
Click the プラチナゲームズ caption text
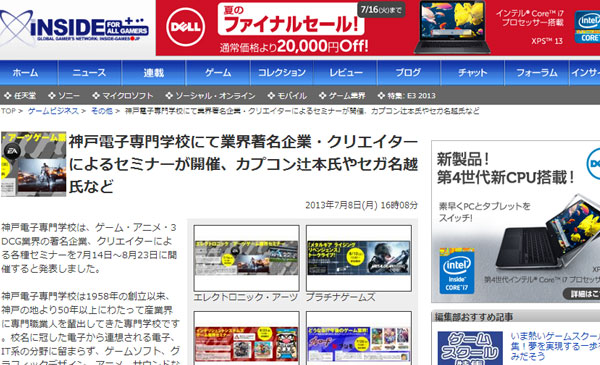click(341, 297)
